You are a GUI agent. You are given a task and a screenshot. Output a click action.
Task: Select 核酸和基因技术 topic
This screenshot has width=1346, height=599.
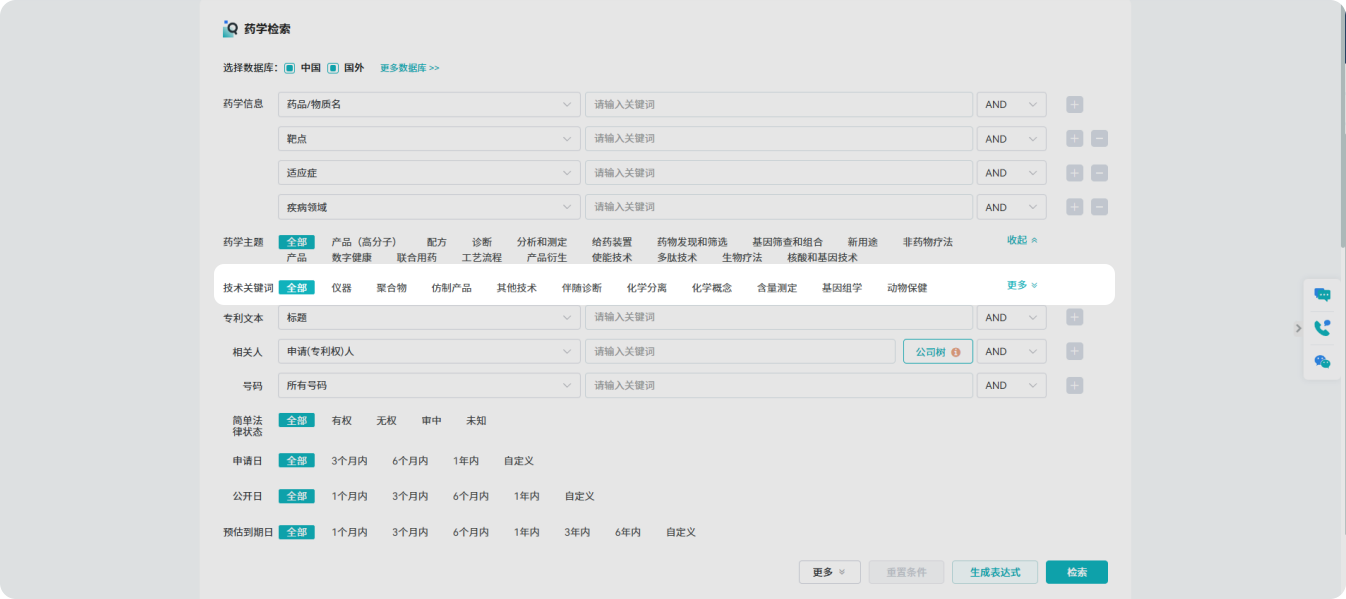click(x=822, y=257)
